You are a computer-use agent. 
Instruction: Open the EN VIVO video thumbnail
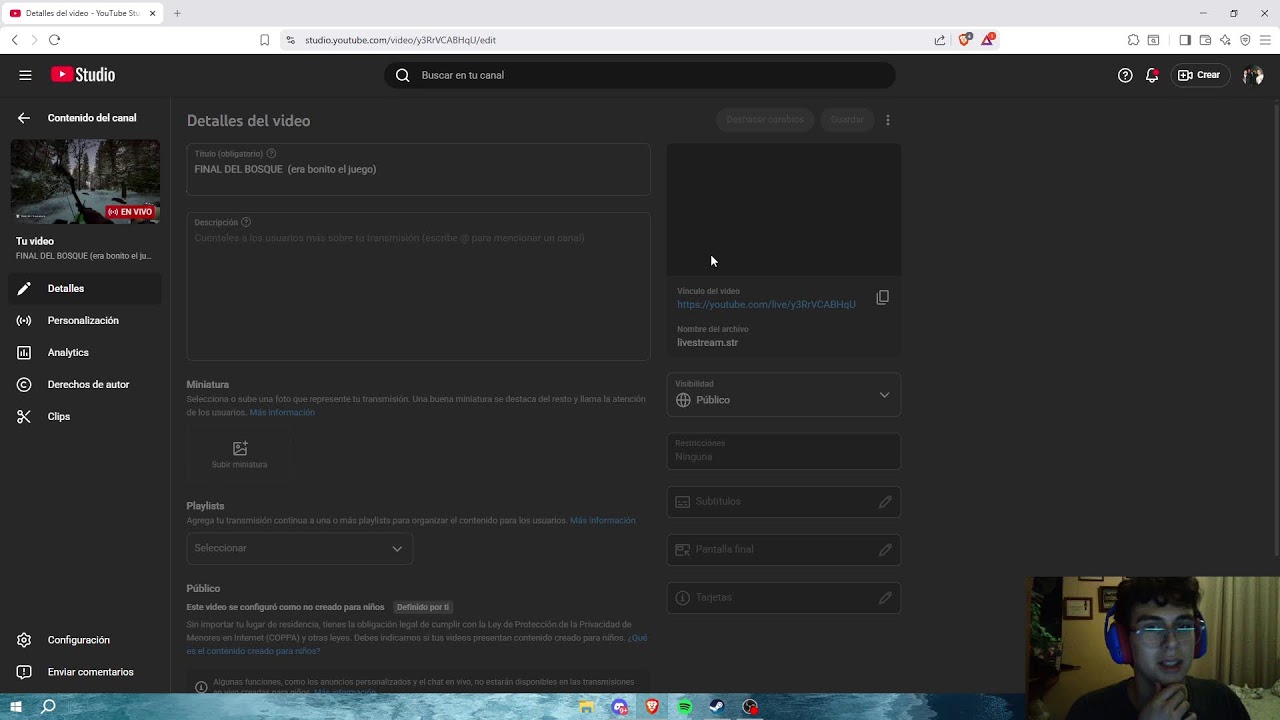pos(85,181)
